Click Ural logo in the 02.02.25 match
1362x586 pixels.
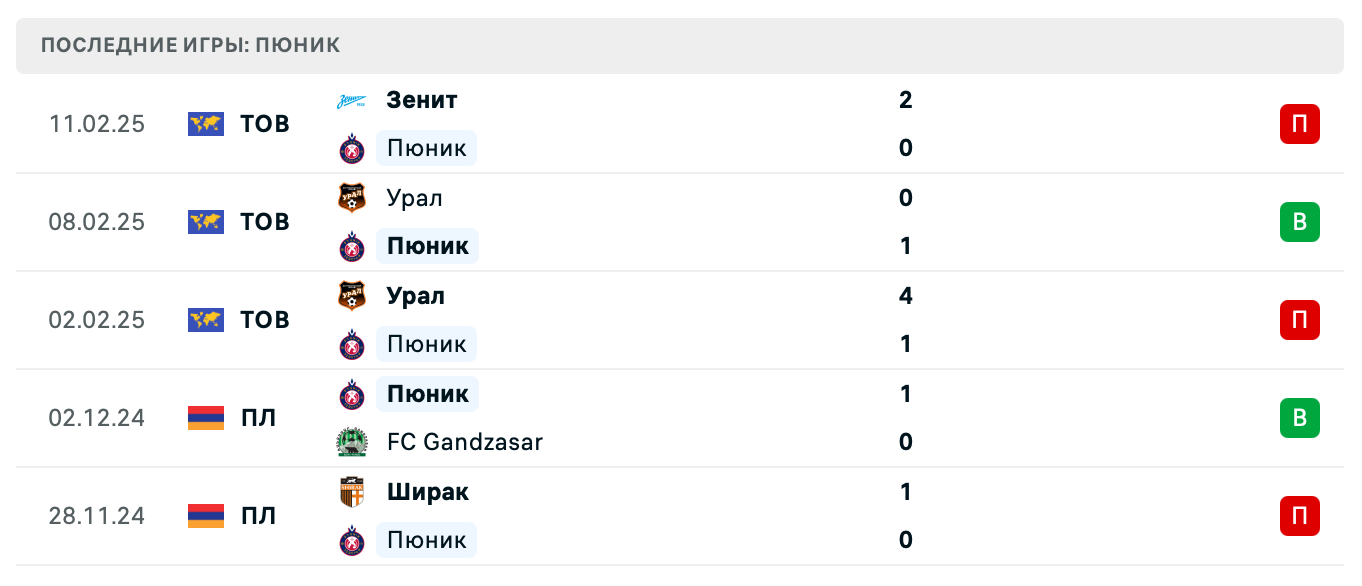(352, 296)
